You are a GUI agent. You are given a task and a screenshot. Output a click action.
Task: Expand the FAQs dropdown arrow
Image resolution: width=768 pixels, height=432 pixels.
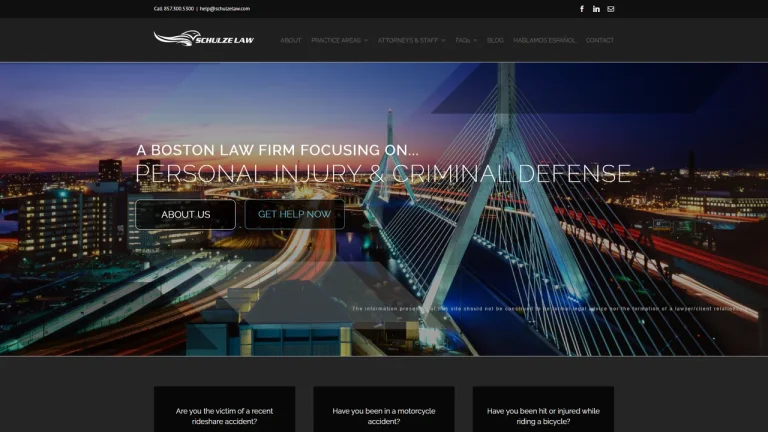click(x=475, y=41)
